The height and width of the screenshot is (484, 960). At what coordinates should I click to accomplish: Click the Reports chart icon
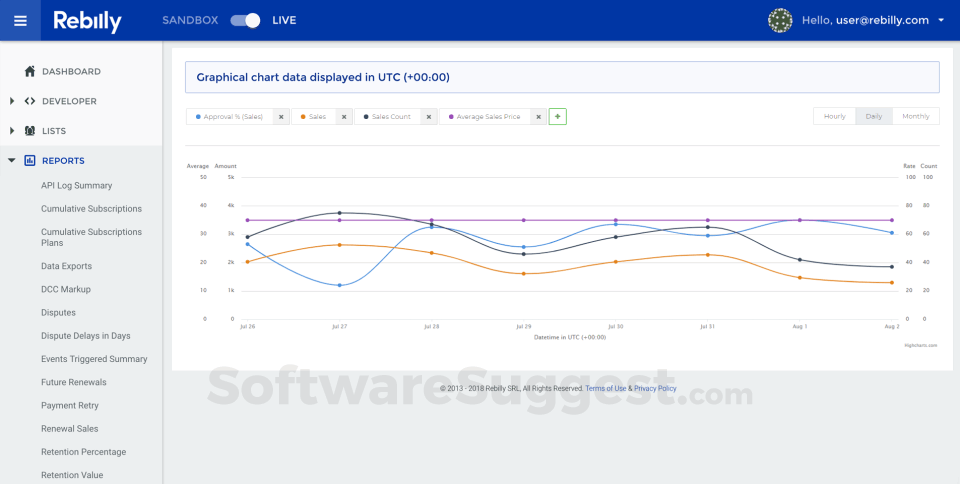coord(30,160)
